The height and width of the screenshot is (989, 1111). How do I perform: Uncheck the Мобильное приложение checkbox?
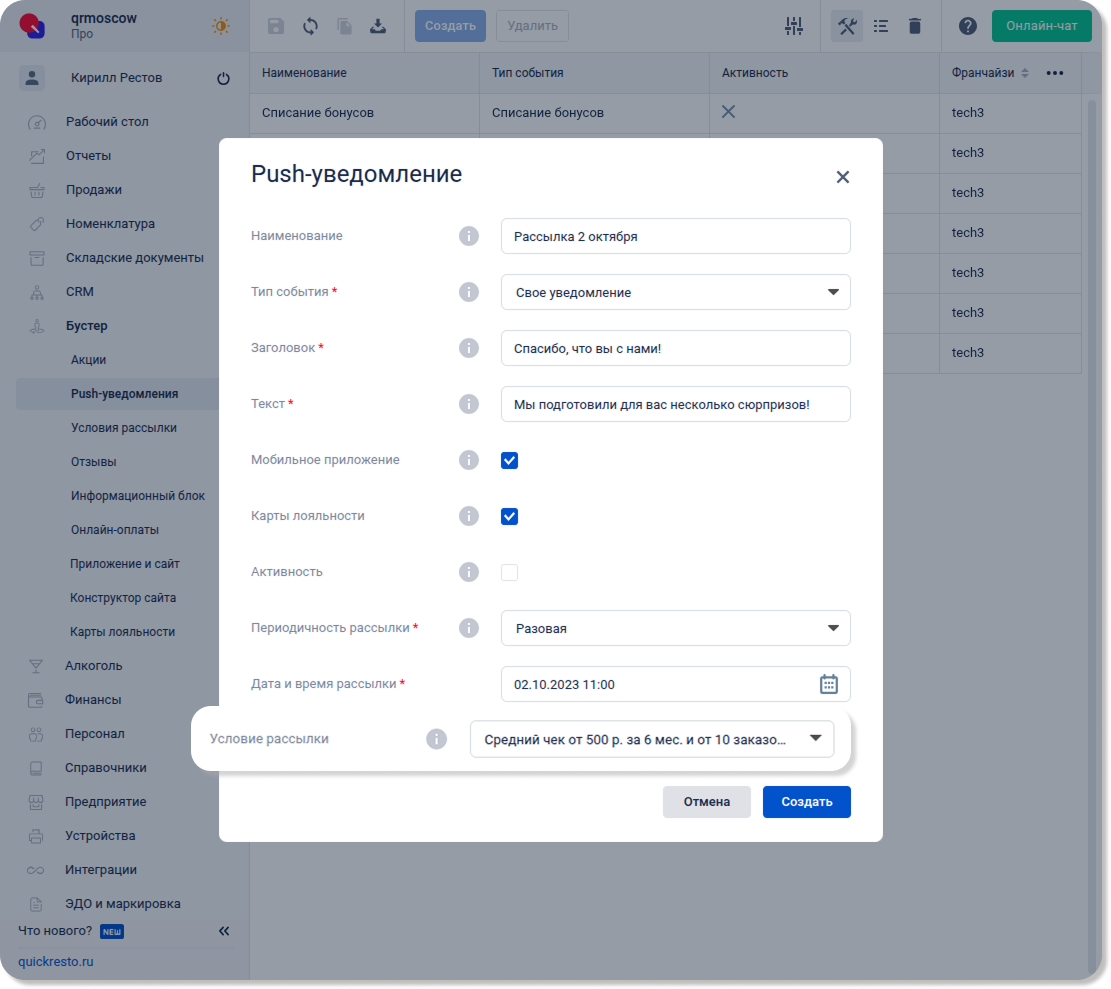click(509, 460)
